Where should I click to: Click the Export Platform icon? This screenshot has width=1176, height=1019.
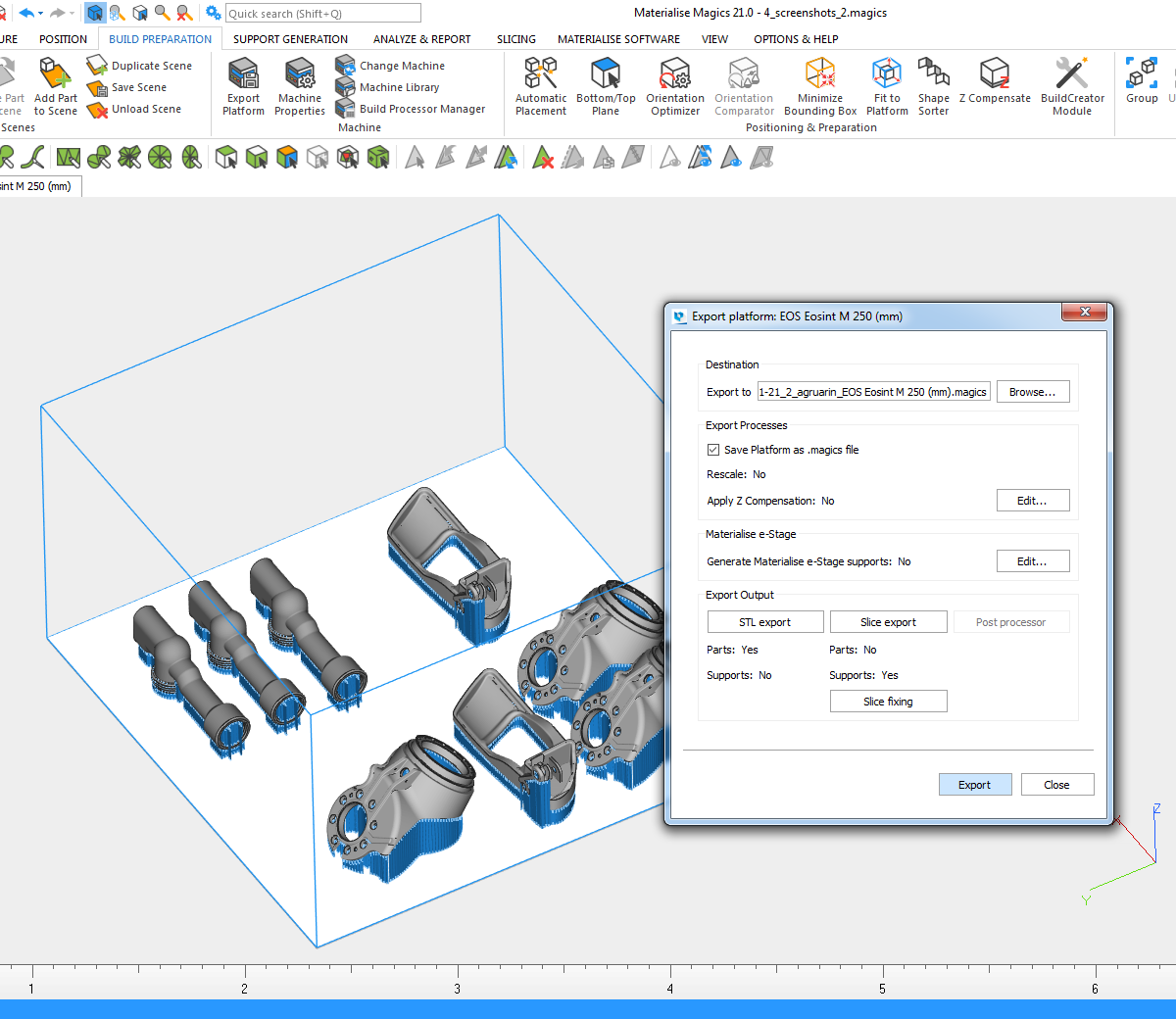[x=243, y=74]
